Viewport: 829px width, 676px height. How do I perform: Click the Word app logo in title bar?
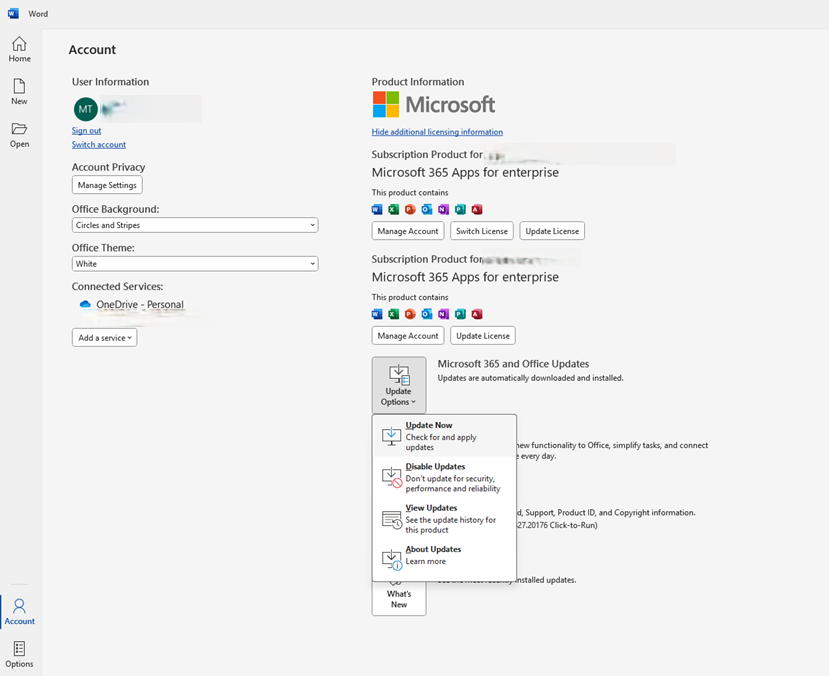pos(13,14)
